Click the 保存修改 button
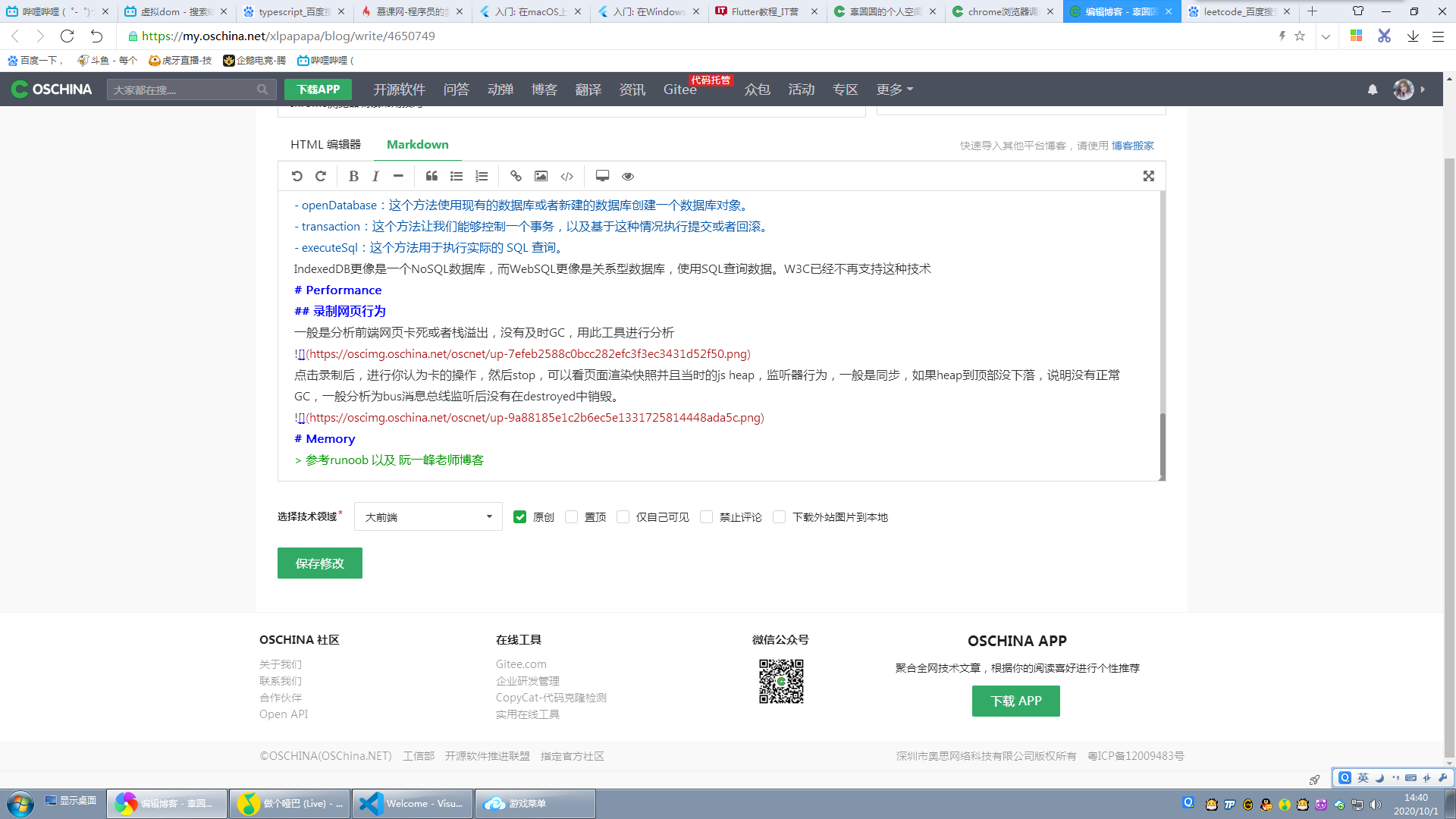Screen dimensions: 1456x819 coord(319,563)
